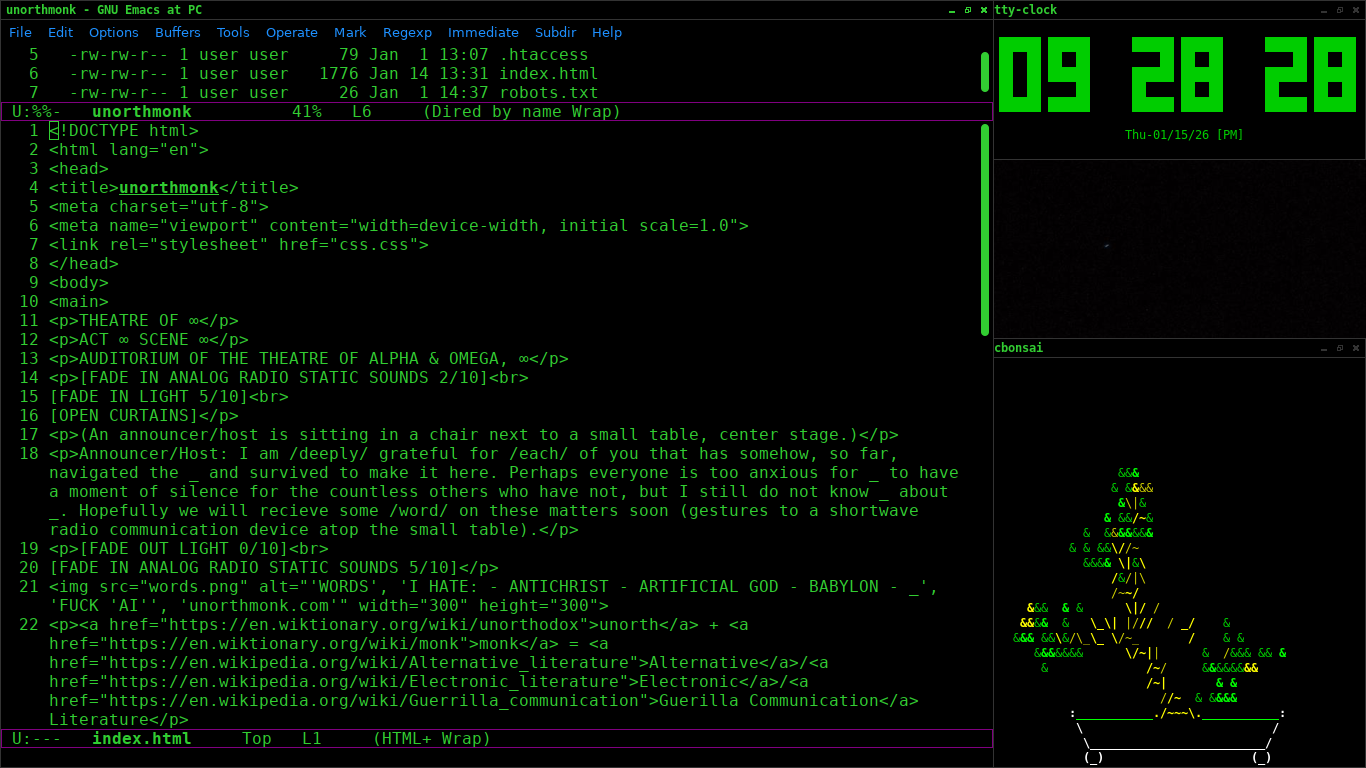
Task: Open the Buffers menu
Action: tap(178, 32)
